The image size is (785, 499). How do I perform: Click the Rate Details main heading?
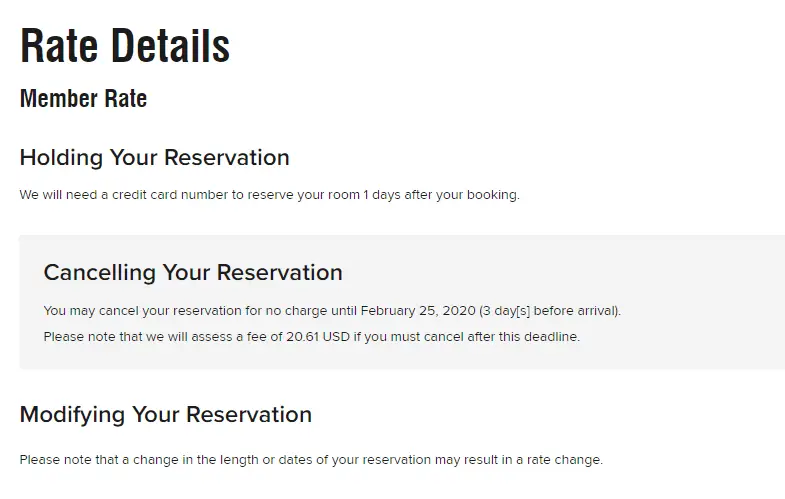pos(125,46)
